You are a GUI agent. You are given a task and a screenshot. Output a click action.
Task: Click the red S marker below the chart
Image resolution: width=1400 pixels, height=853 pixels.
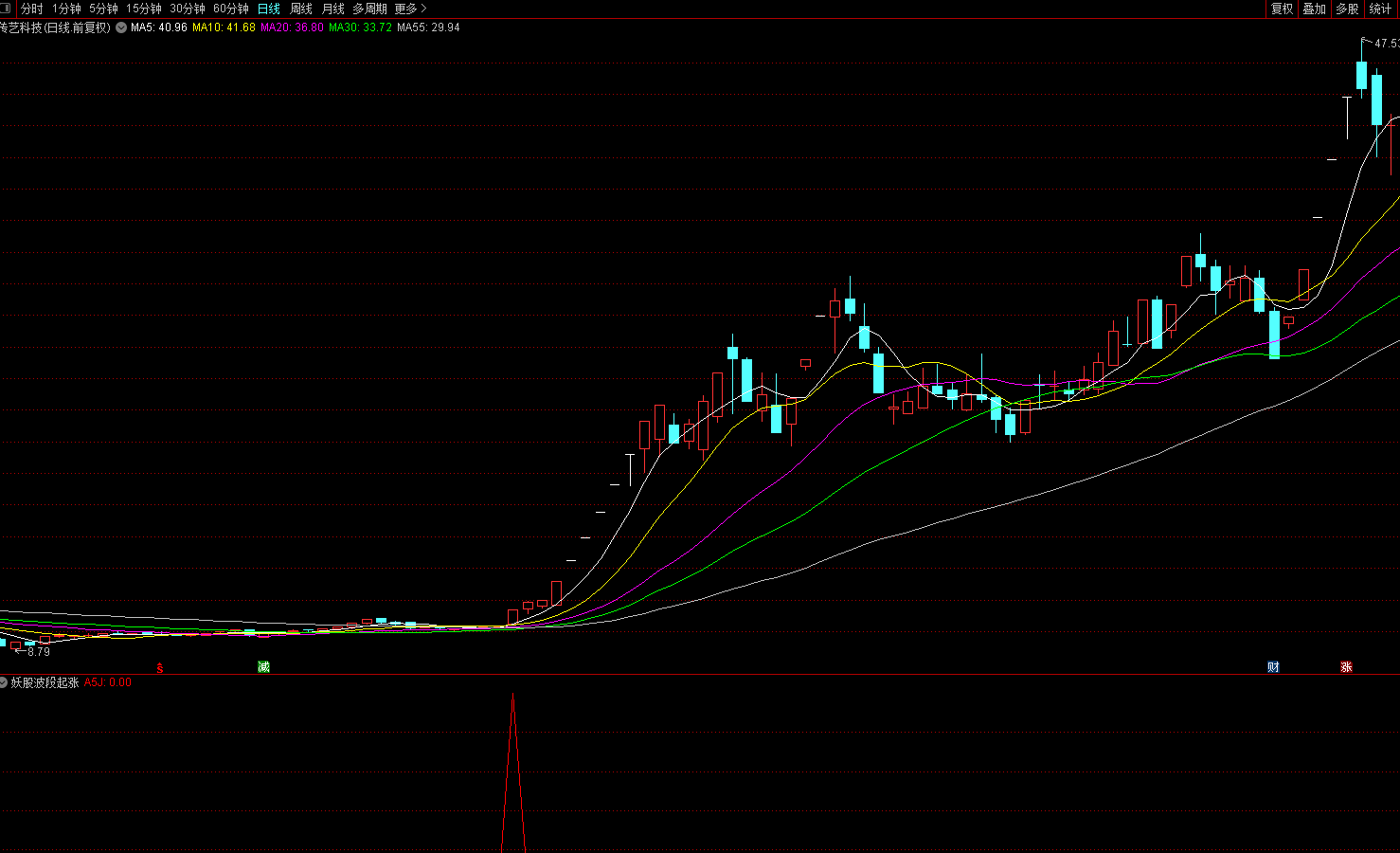[x=160, y=668]
